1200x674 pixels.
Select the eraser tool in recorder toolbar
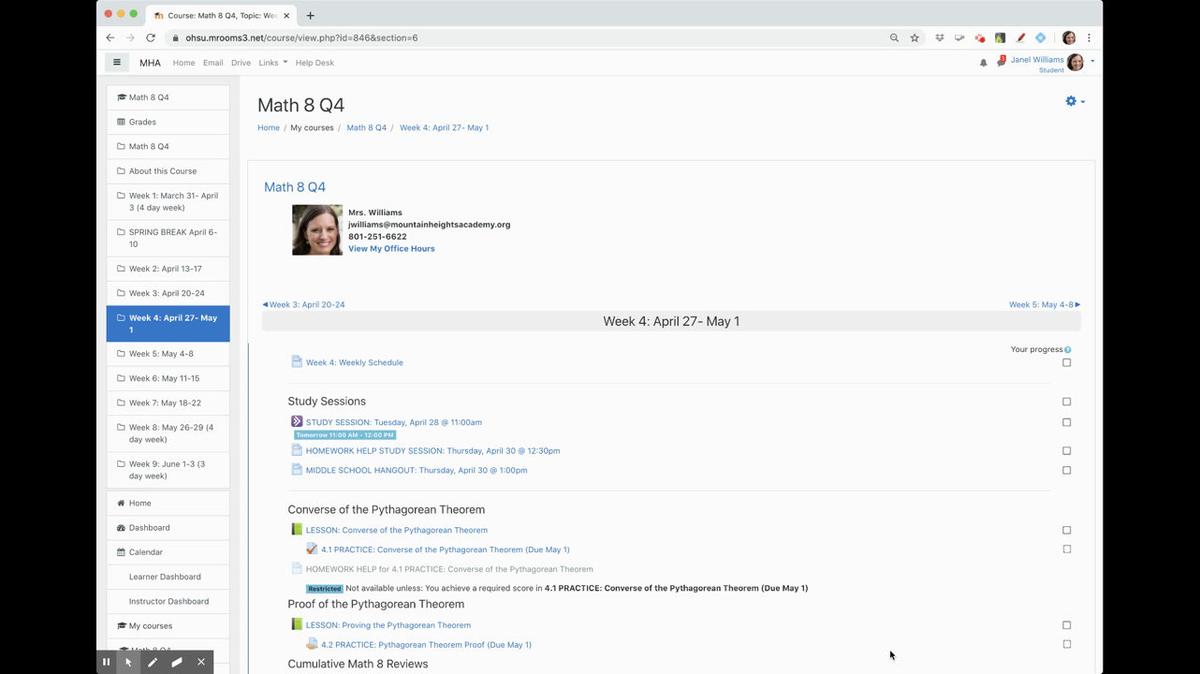[177, 662]
